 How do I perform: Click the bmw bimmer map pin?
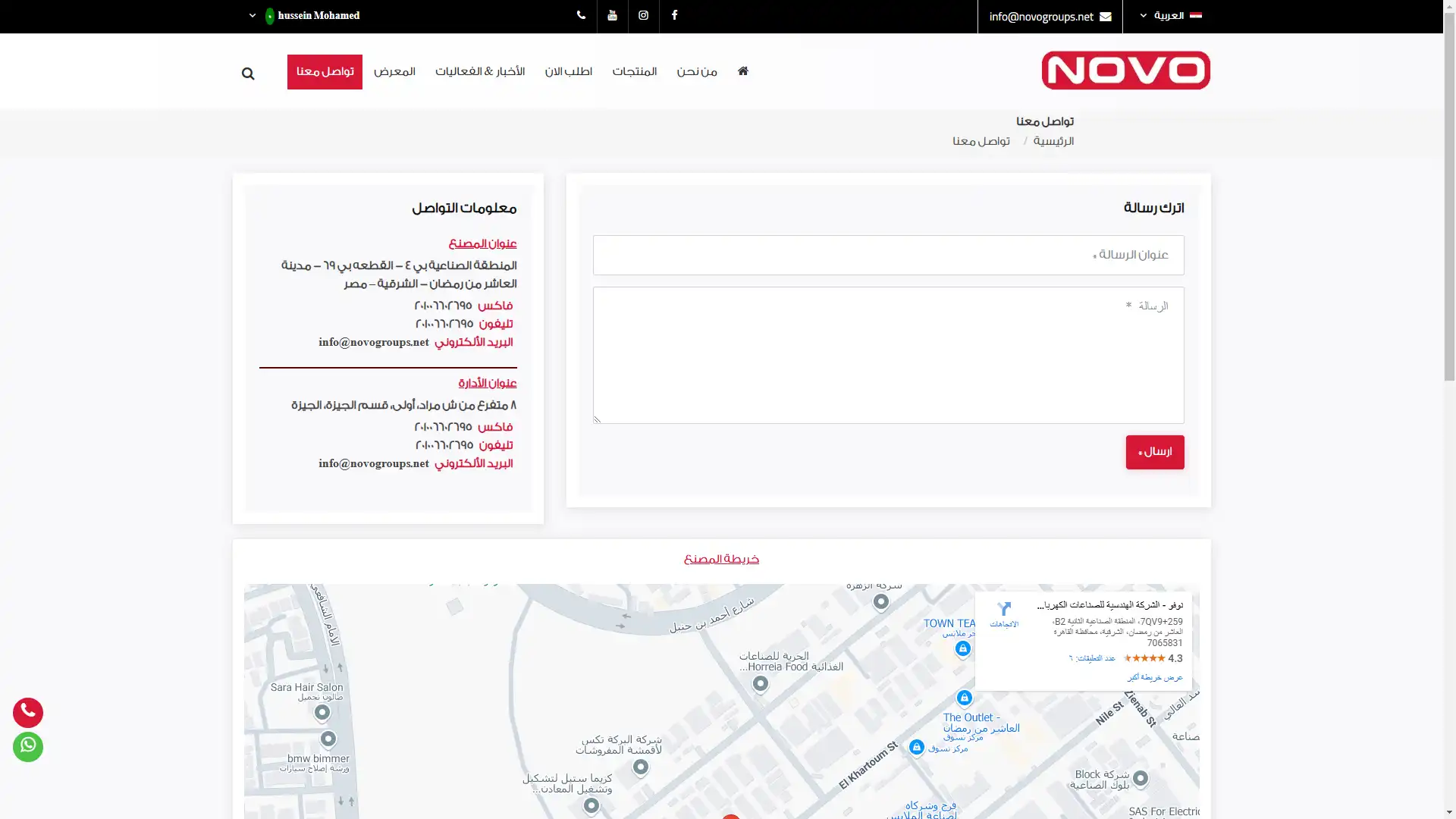click(x=328, y=739)
